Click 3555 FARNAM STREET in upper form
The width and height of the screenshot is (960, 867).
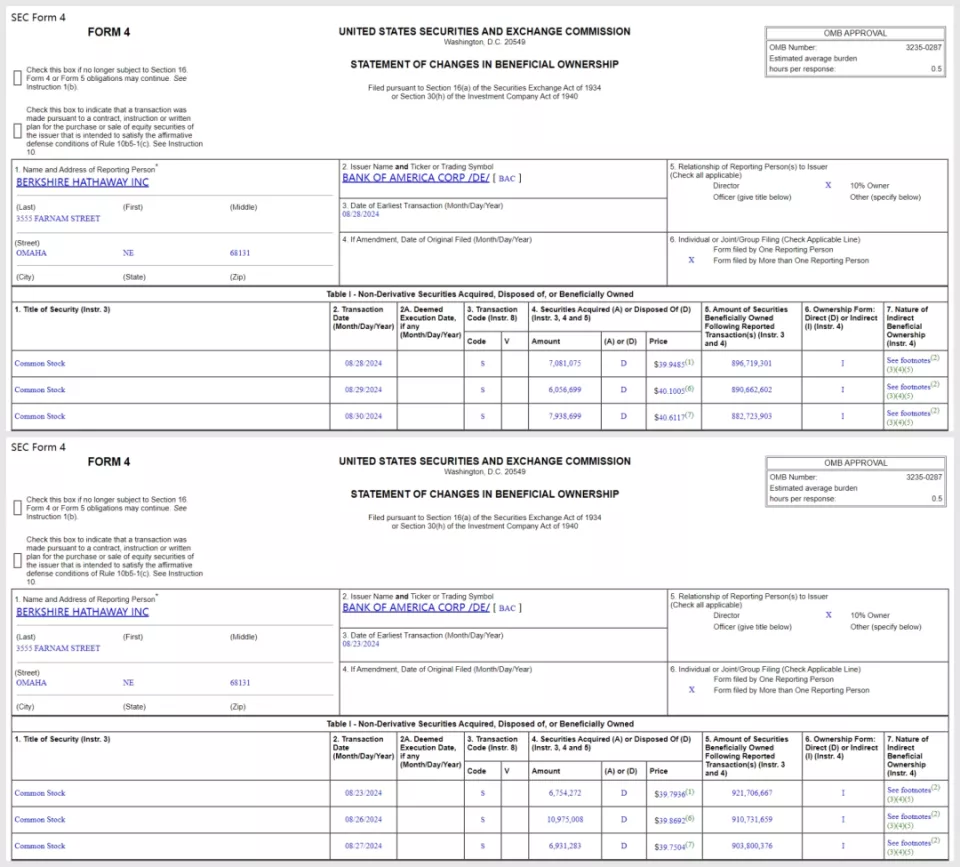coord(58,219)
